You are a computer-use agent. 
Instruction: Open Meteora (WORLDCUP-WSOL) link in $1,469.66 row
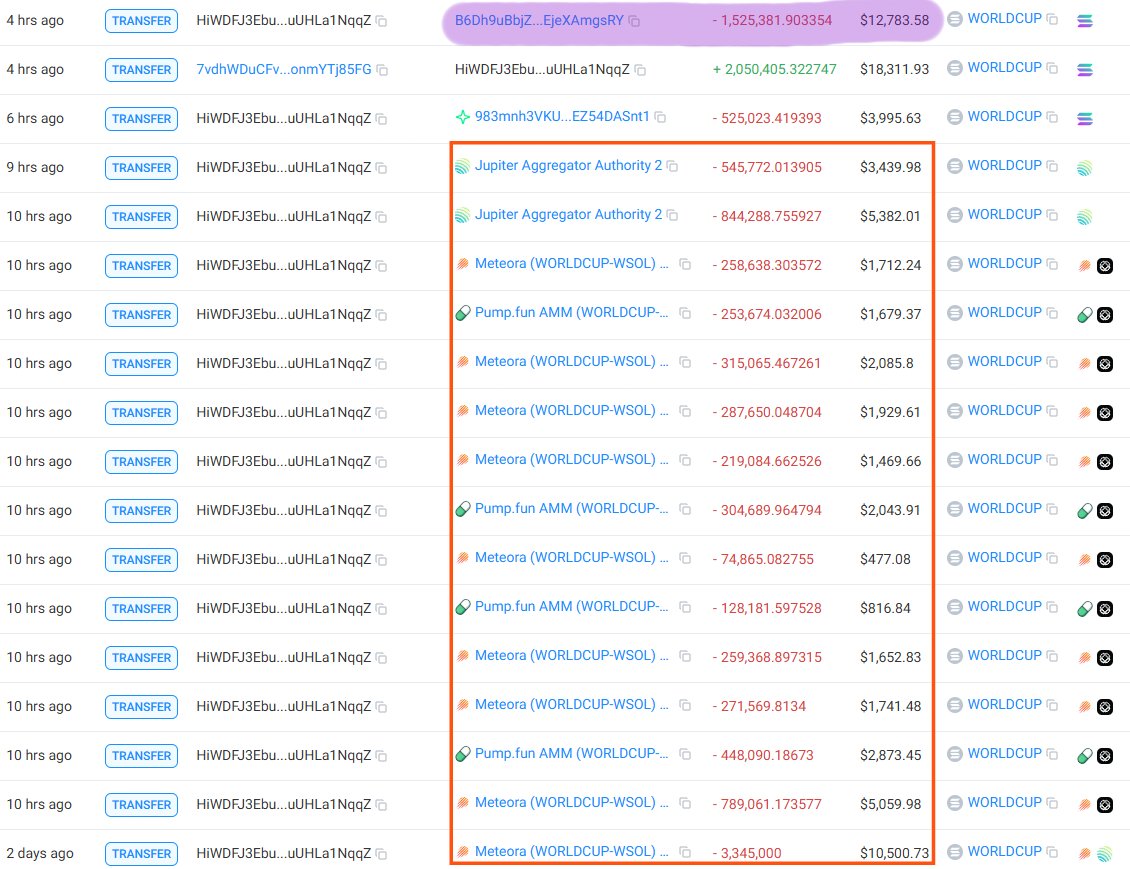coord(571,460)
